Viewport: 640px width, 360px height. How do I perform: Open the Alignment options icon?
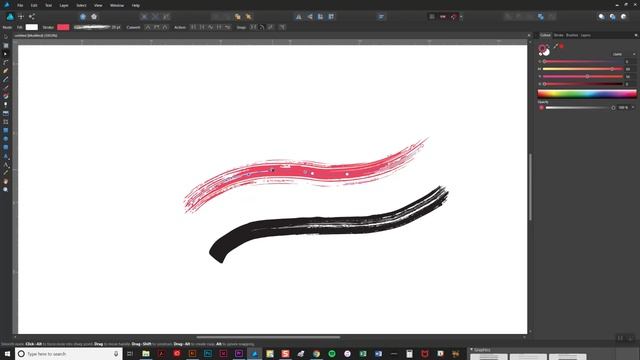pos(381,17)
